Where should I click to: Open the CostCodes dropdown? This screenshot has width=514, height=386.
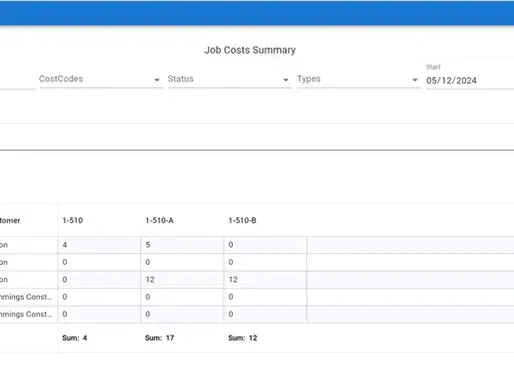pyautogui.click(x=101, y=79)
